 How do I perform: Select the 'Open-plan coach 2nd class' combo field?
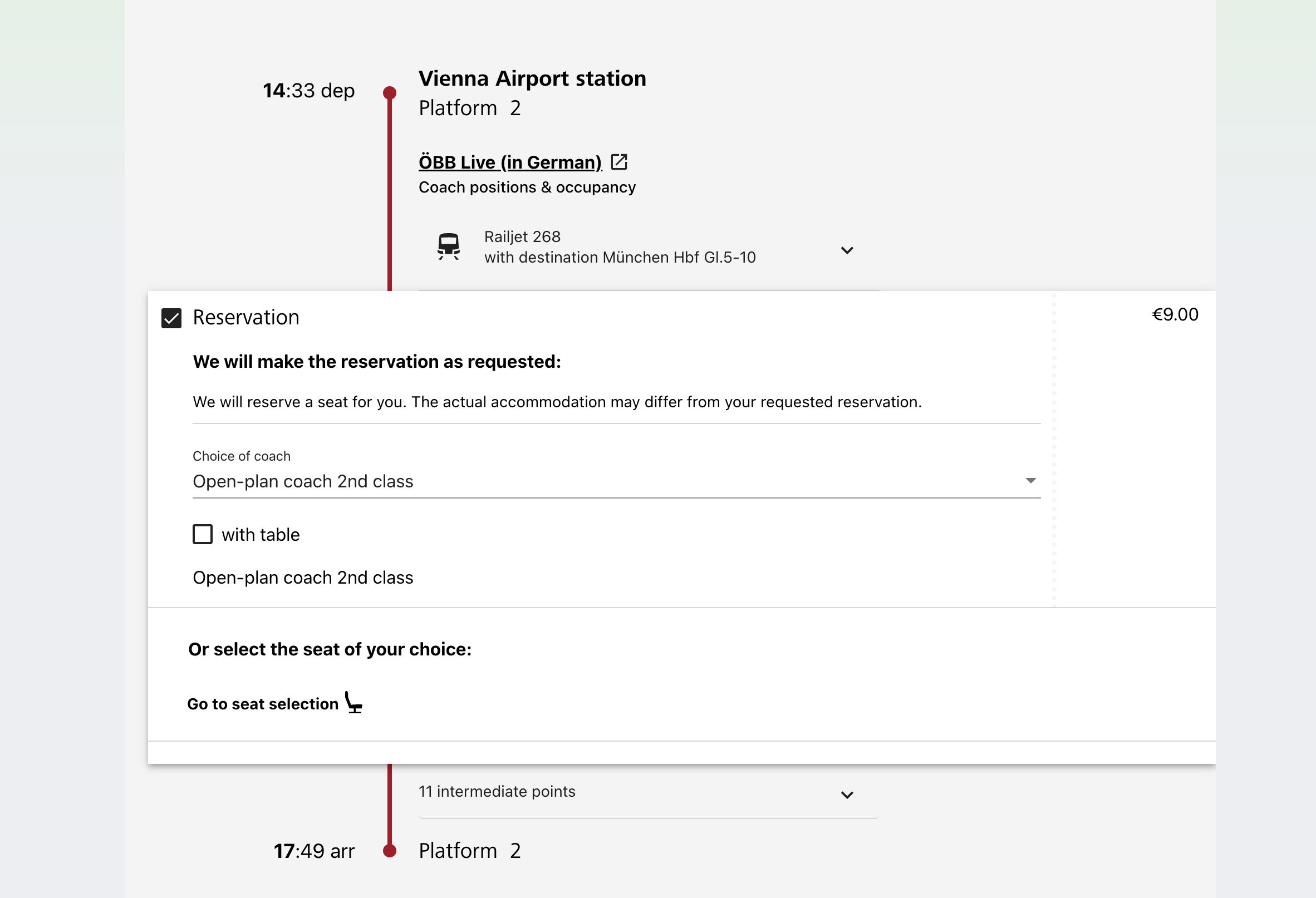point(617,481)
